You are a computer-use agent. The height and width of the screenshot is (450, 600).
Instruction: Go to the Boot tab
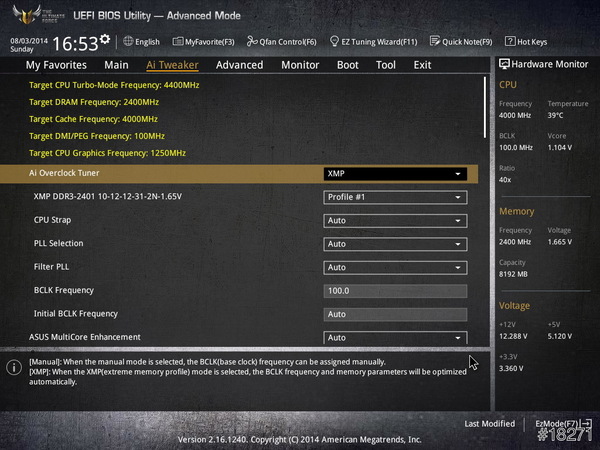pos(347,65)
